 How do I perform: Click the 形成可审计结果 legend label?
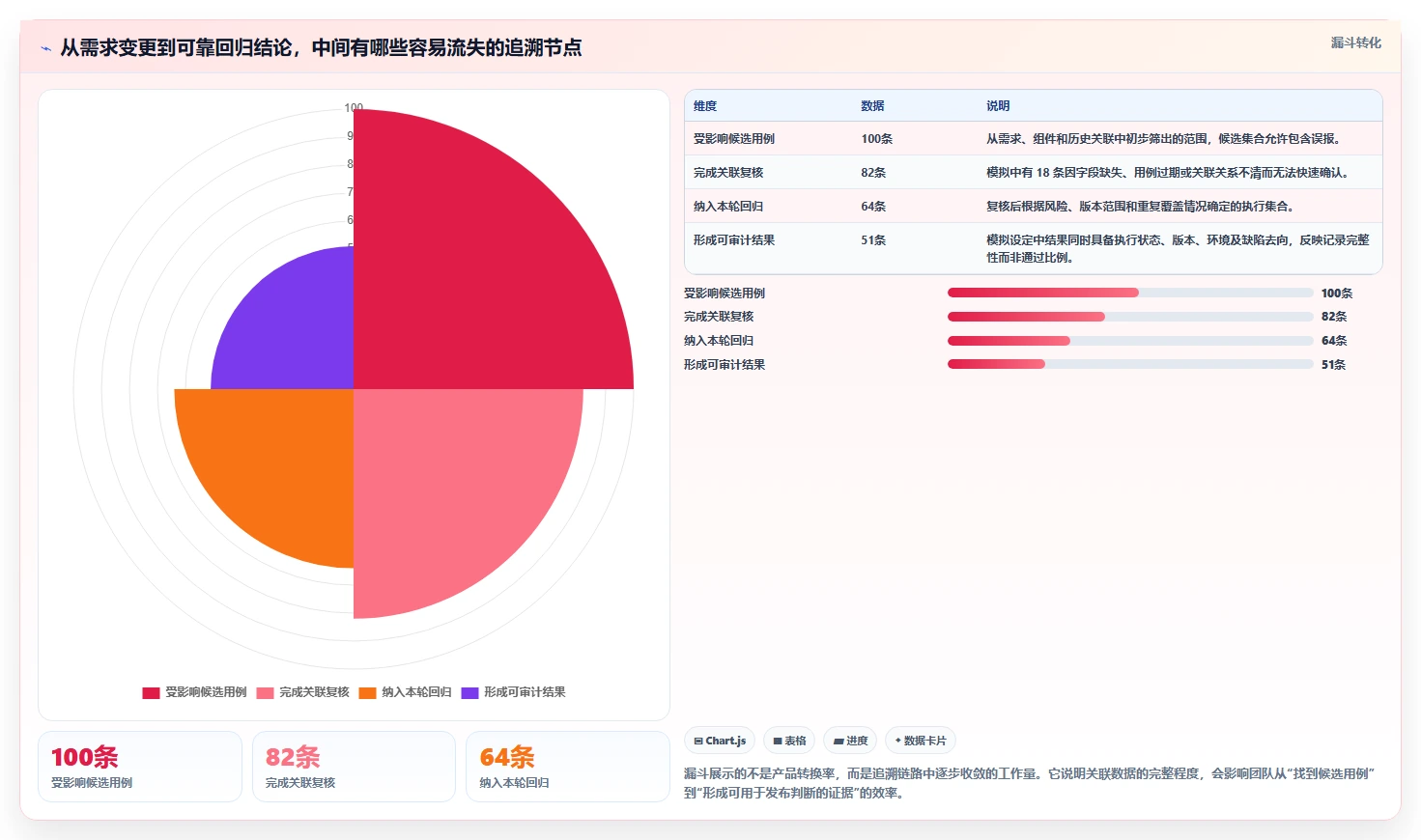(525, 692)
